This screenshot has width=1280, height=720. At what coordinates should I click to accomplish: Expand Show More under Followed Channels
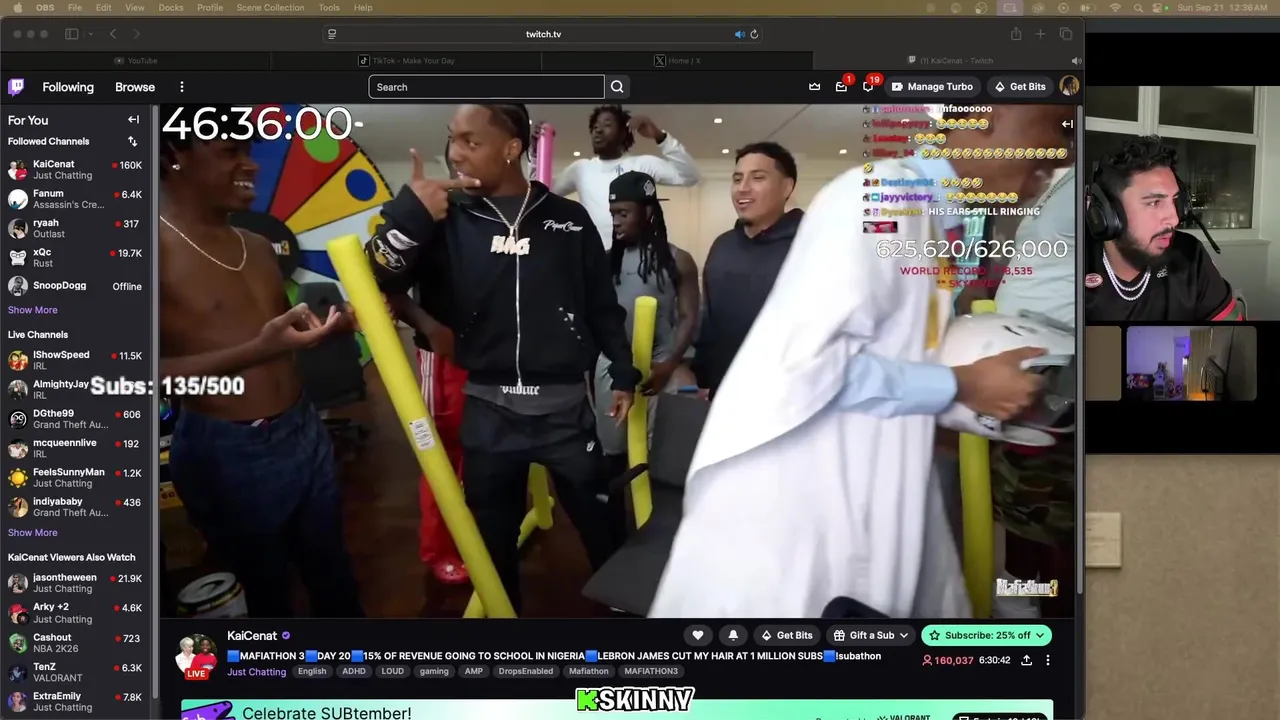coord(33,310)
